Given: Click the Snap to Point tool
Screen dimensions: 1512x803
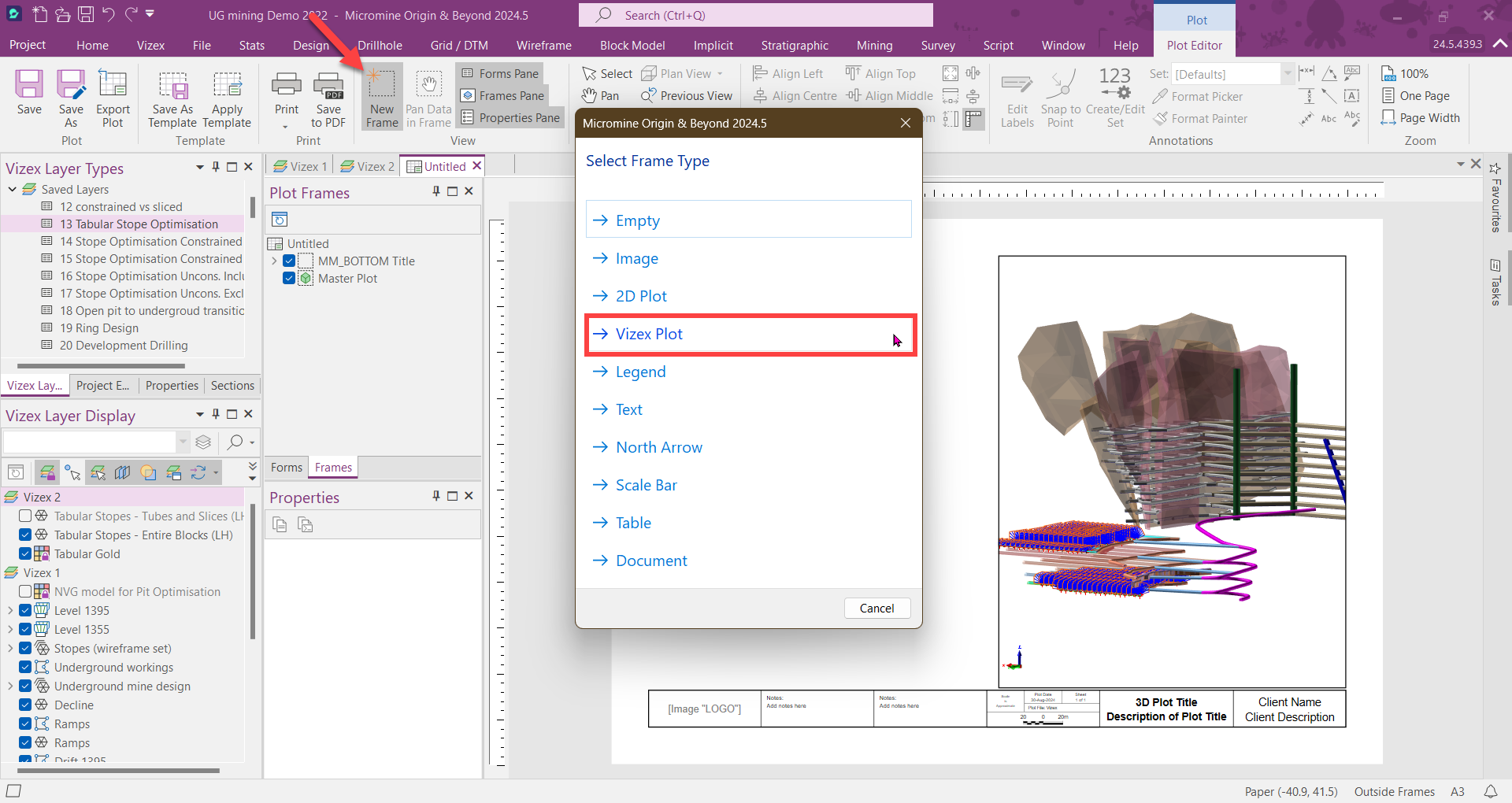Looking at the screenshot, I should click(x=1061, y=96).
